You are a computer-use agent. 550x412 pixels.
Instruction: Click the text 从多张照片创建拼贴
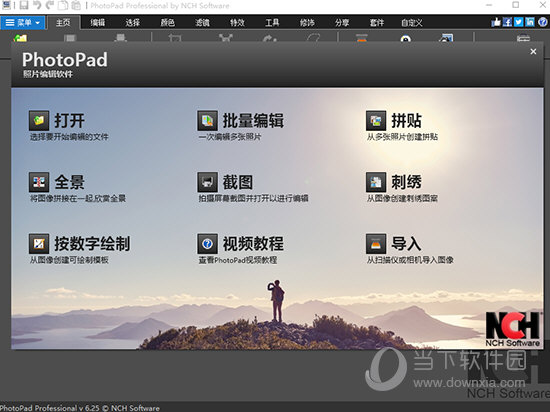pos(402,137)
